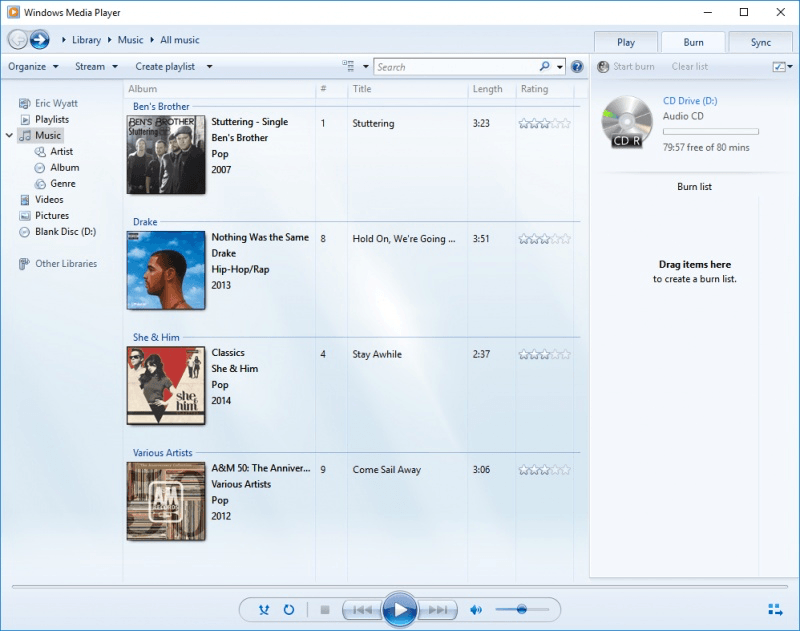The image size is (800, 631).
Task: Open Other Libraries
Action: tap(58, 264)
